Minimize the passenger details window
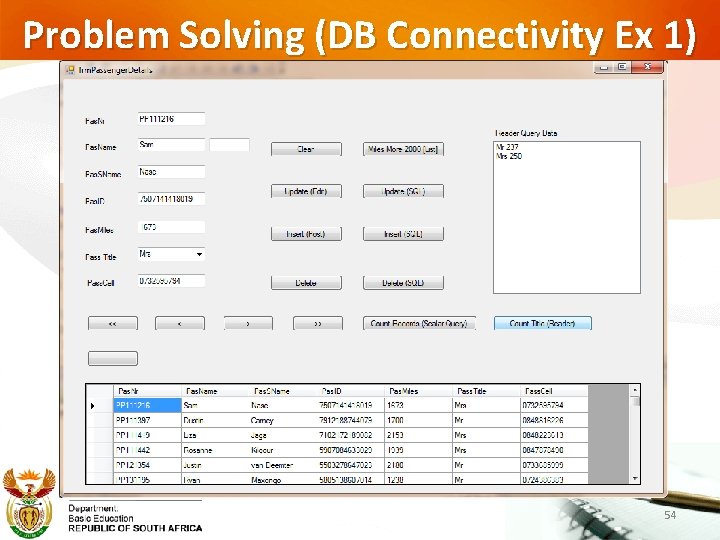 click(x=604, y=67)
